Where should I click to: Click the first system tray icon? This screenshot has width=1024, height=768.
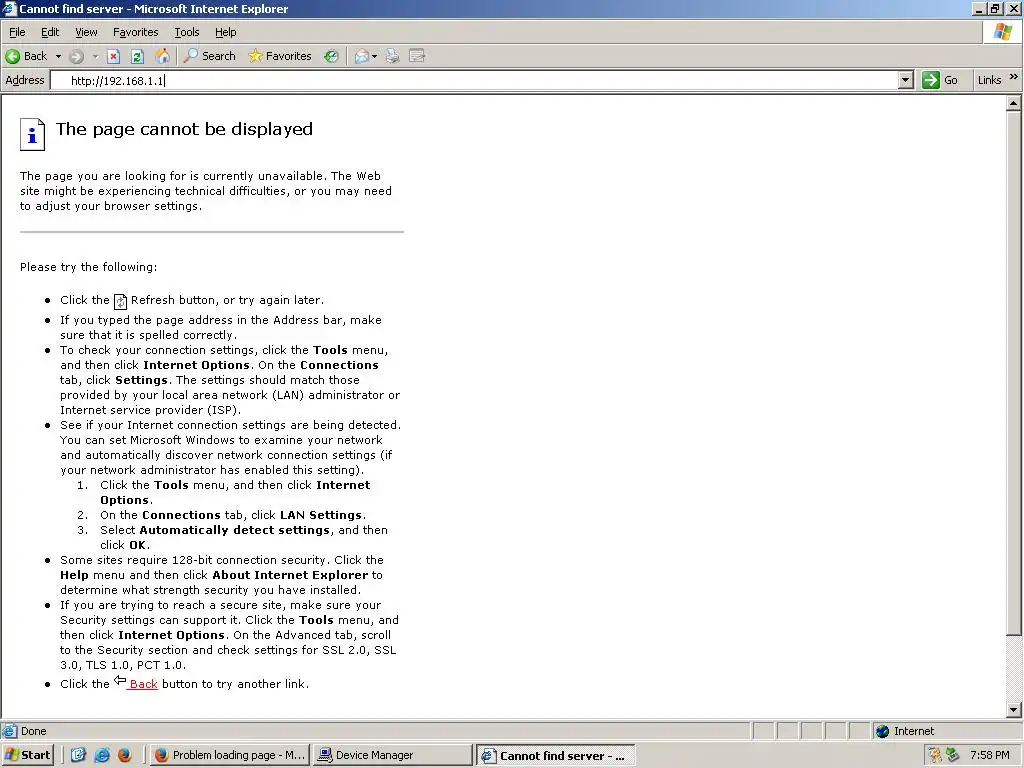[x=935, y=755]
